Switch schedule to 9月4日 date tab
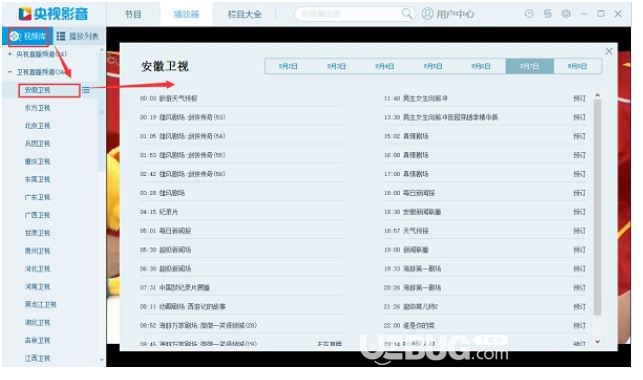This screenshot has height=380, width=643. pos(385,66)
